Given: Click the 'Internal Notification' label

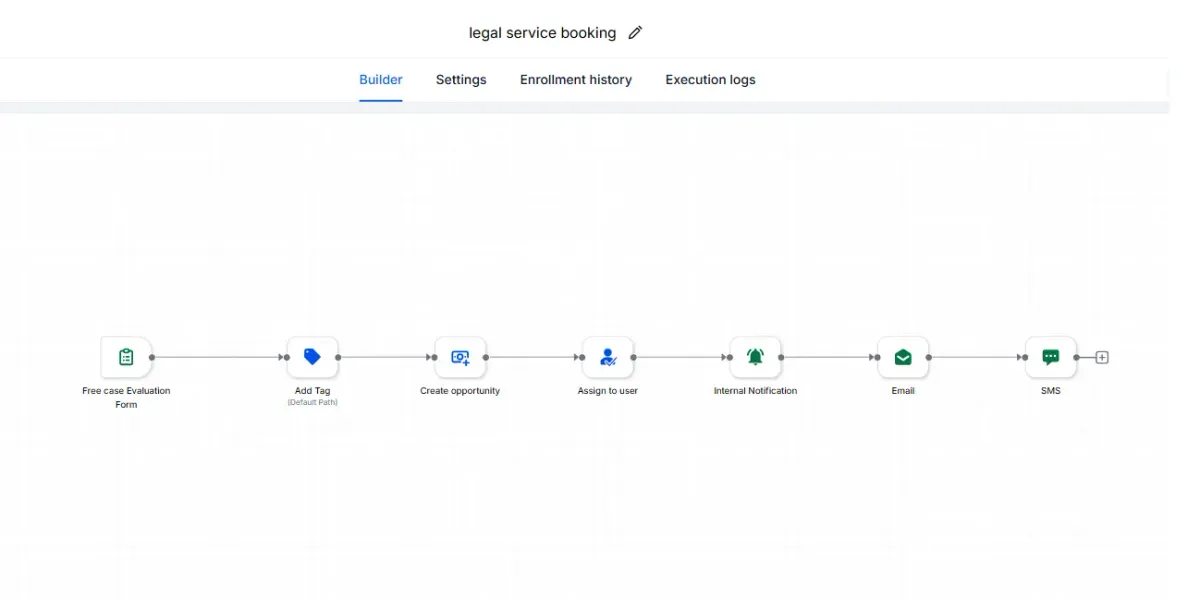Looking at the screenshot, I should [x=755, y=391].
